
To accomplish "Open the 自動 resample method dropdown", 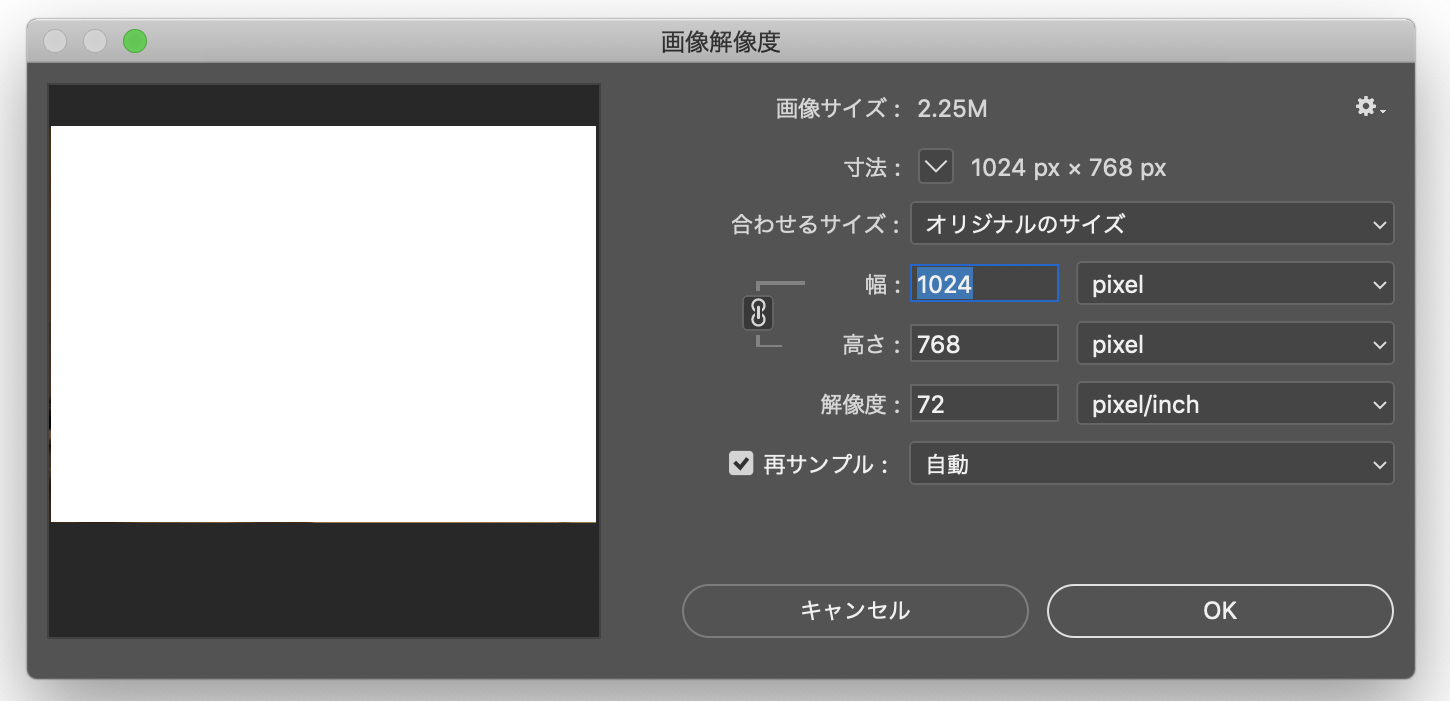I will pyautogui.click(x=1152, y=463).
